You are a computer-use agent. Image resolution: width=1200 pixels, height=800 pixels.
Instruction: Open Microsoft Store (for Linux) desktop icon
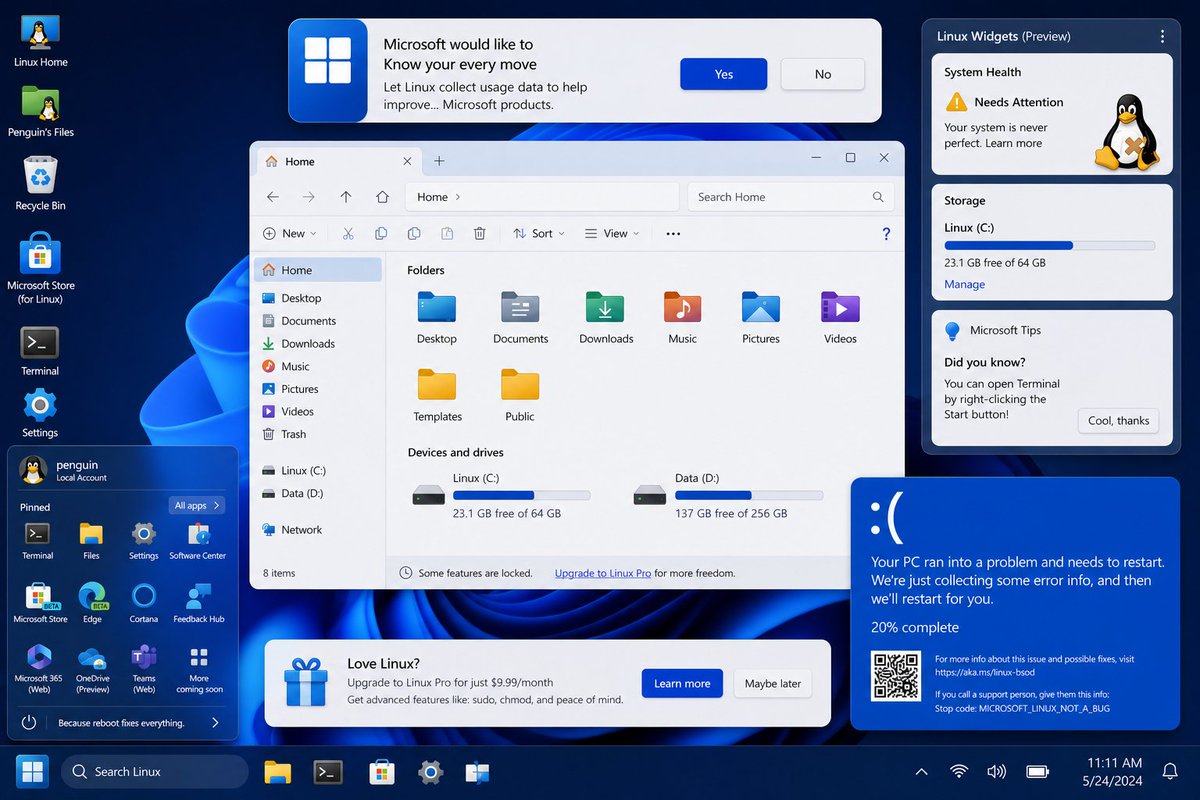pos(40,266)
